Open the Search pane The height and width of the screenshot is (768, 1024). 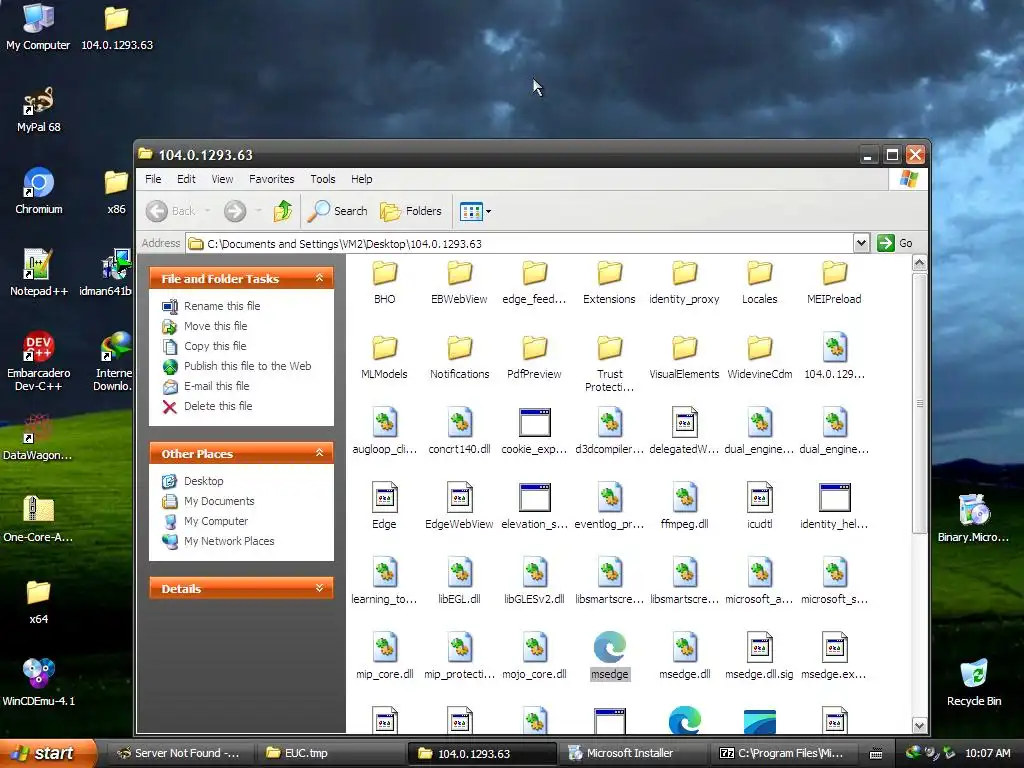coord(337,211)
